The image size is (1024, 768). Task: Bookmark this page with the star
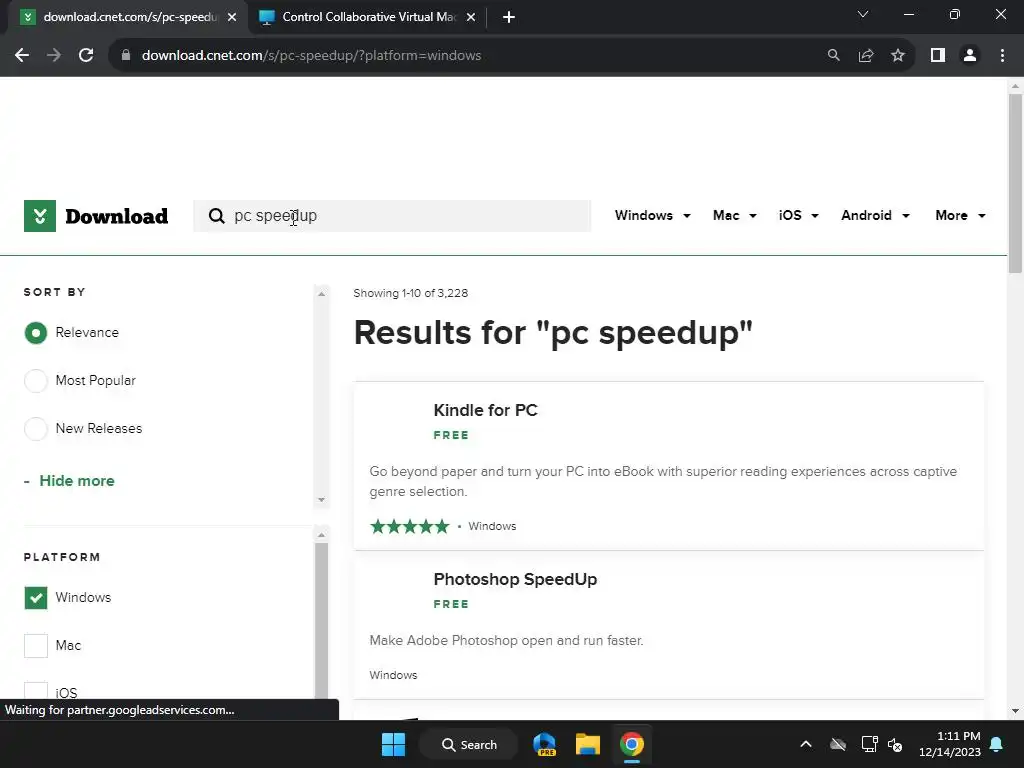898,56
